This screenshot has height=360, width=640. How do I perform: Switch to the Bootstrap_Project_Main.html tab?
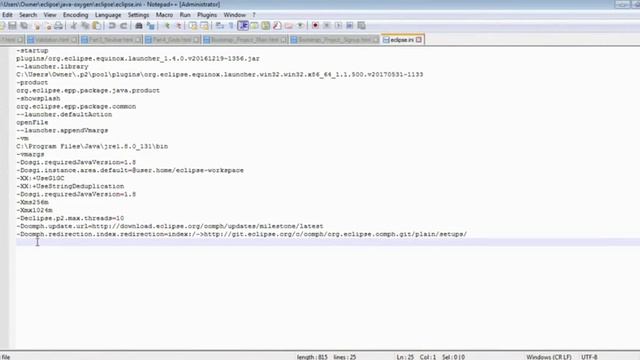[245, 40]
